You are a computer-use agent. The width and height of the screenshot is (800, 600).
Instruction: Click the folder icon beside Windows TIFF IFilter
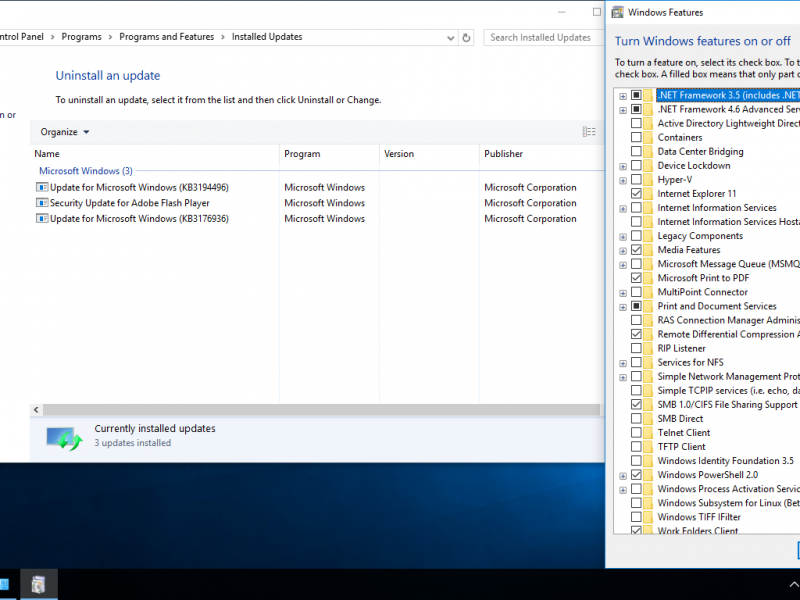coord(648,517)
